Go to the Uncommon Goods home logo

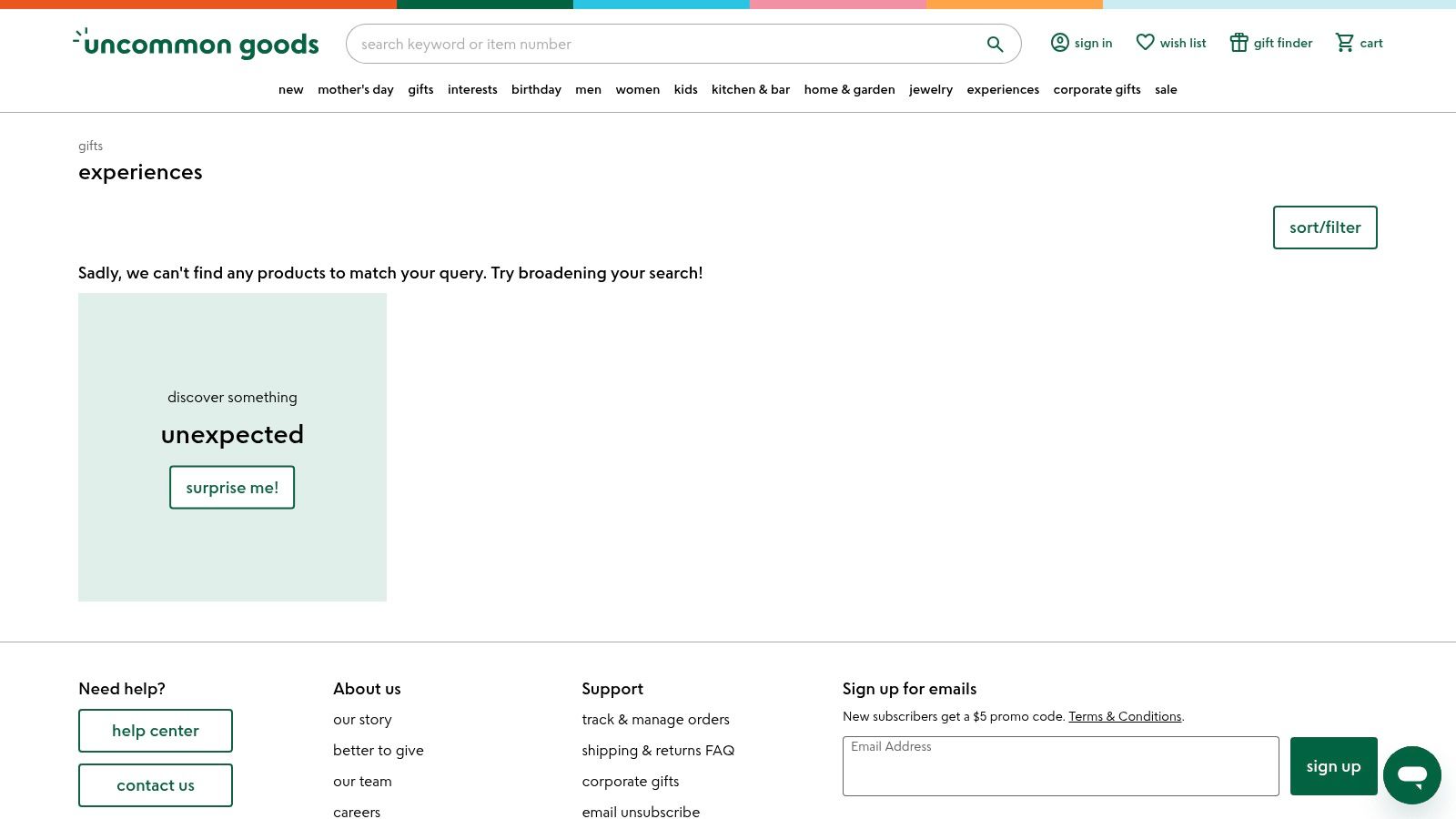[197, 44]
